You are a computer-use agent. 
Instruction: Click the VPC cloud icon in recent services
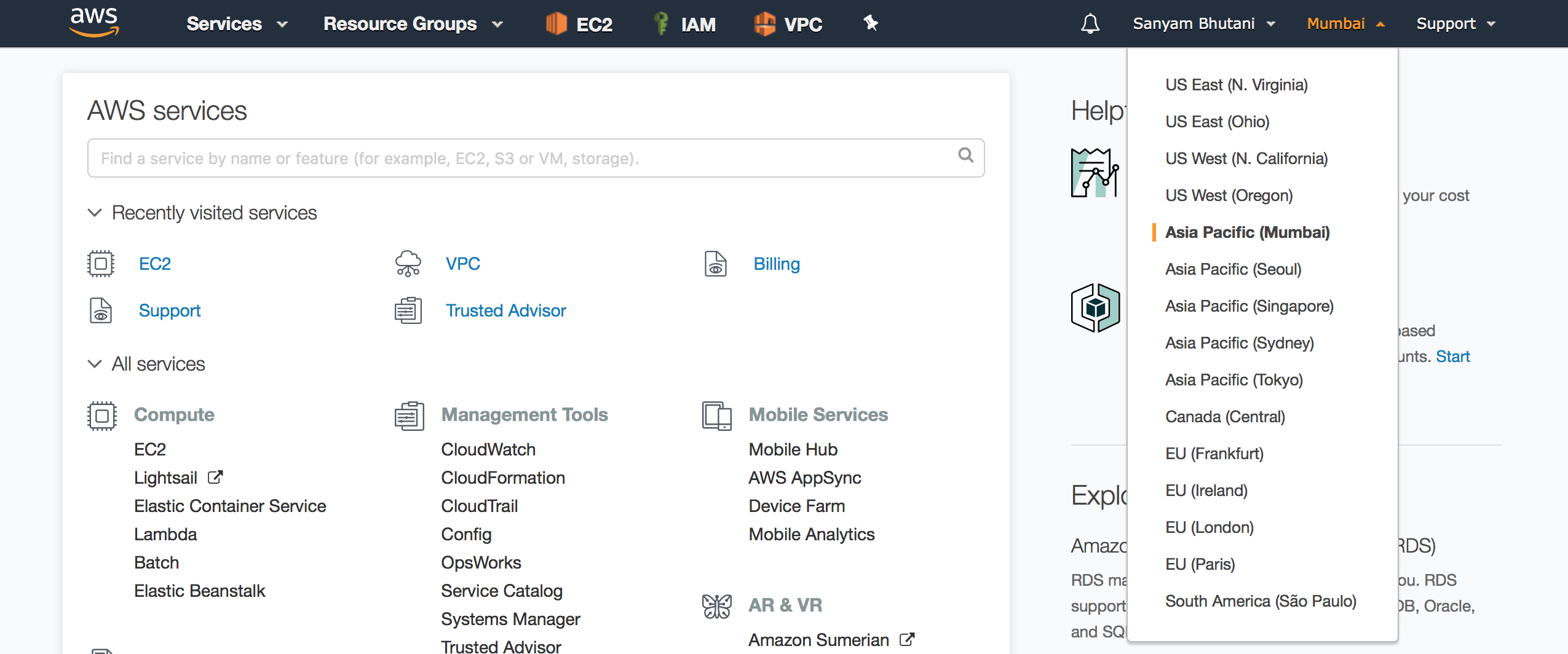click(408, 264)
